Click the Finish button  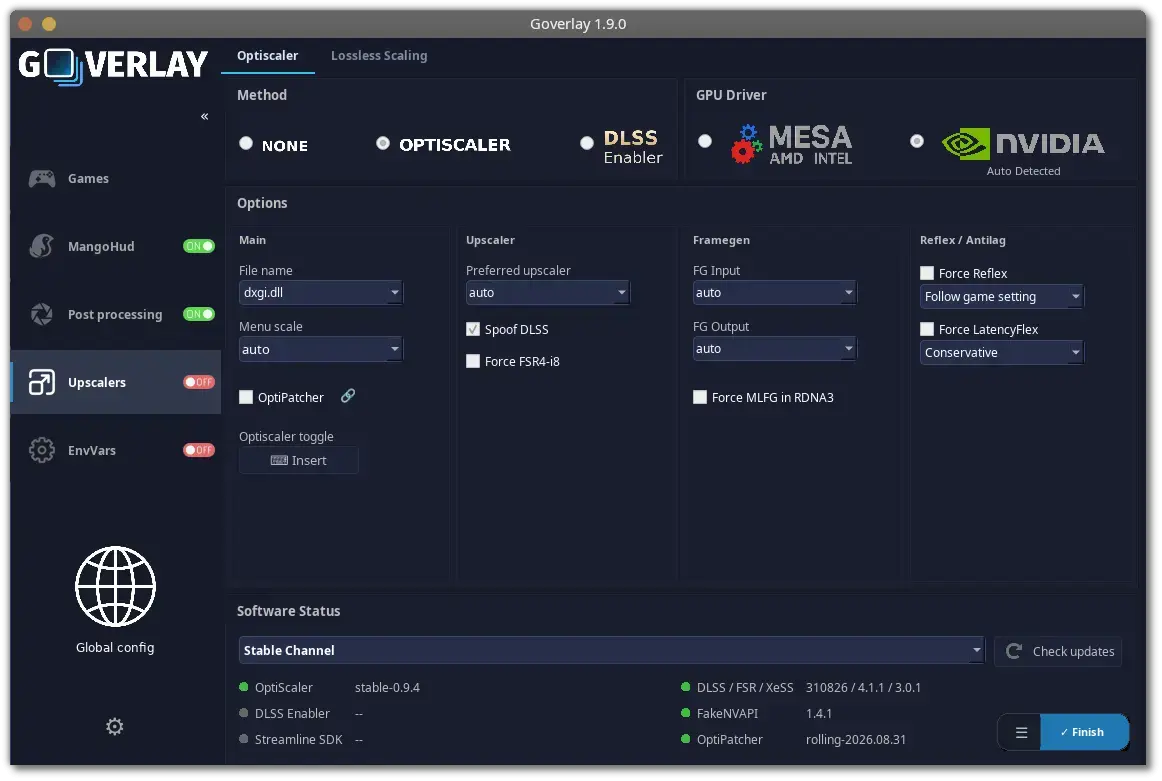1084,732
